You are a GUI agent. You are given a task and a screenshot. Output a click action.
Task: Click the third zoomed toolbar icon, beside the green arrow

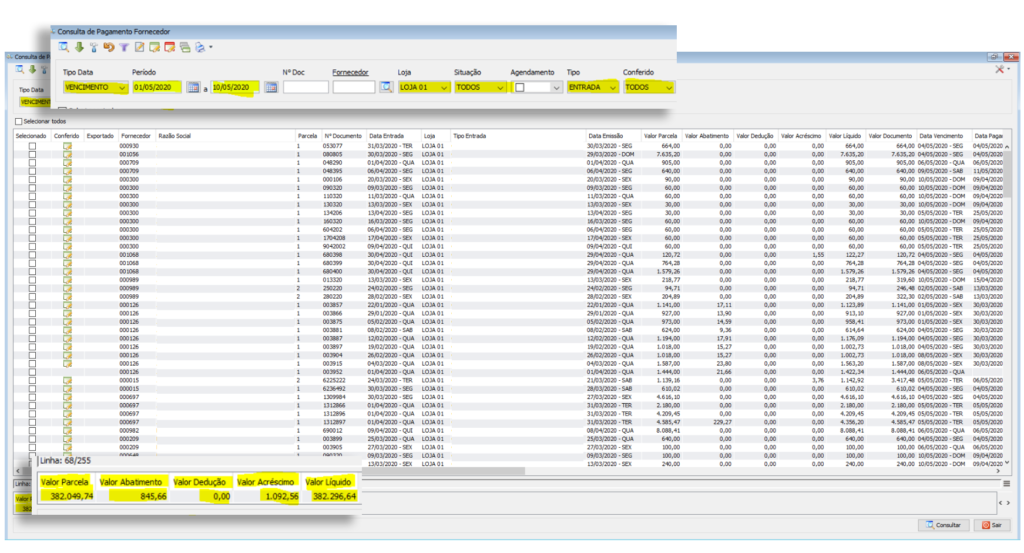[94, 47]
